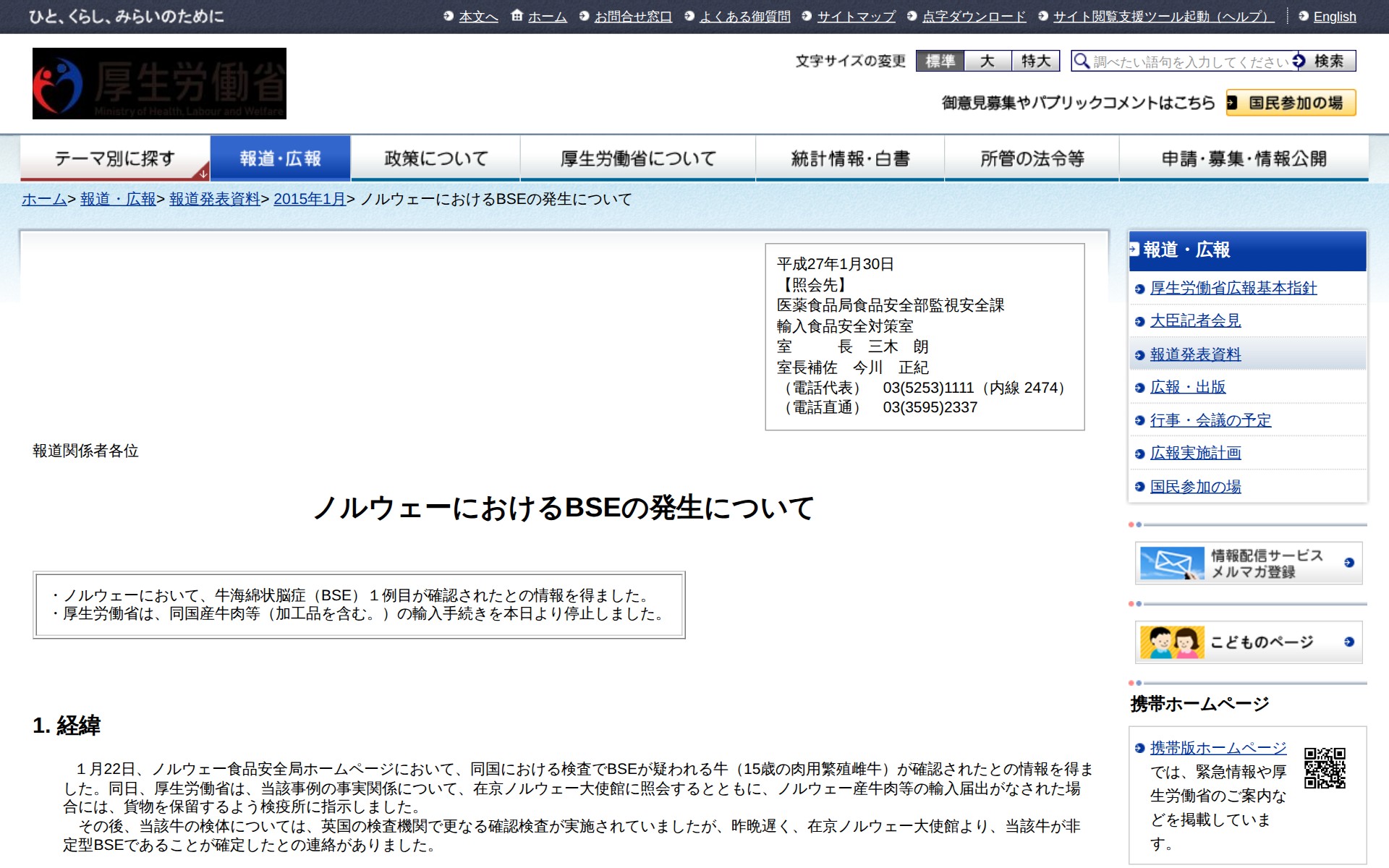Click the QR code image for mobile site
Viewport: 1389px width, 868px height.
click(1325, 768)
